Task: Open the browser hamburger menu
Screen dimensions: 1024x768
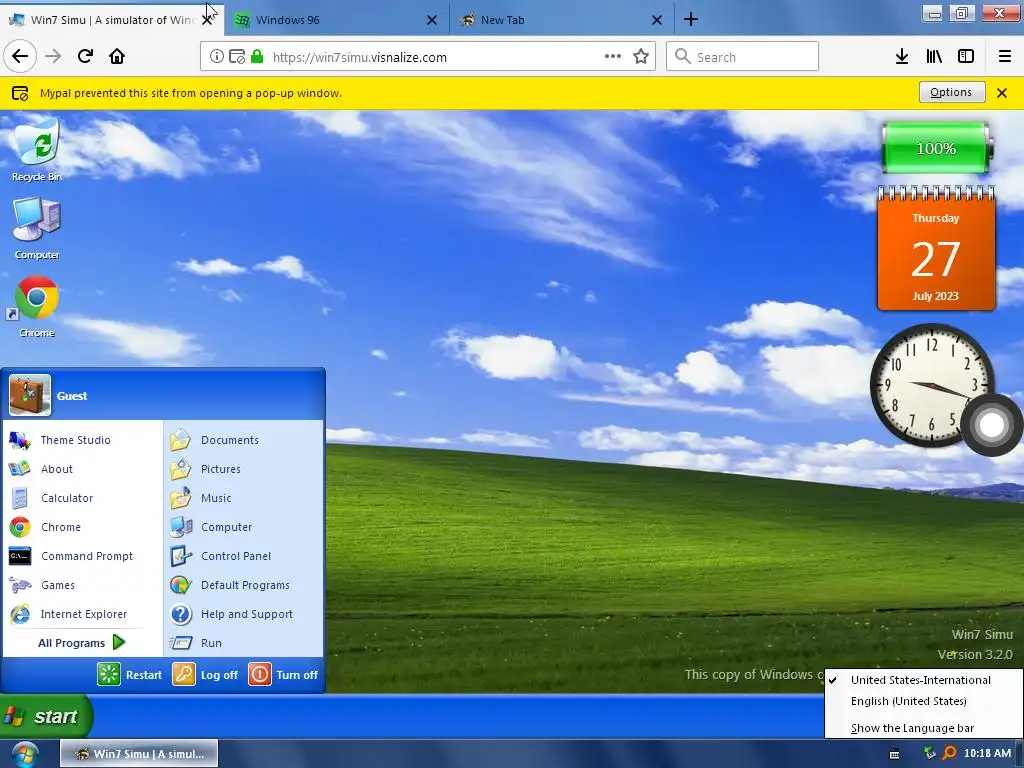Action: point(1005,57)
